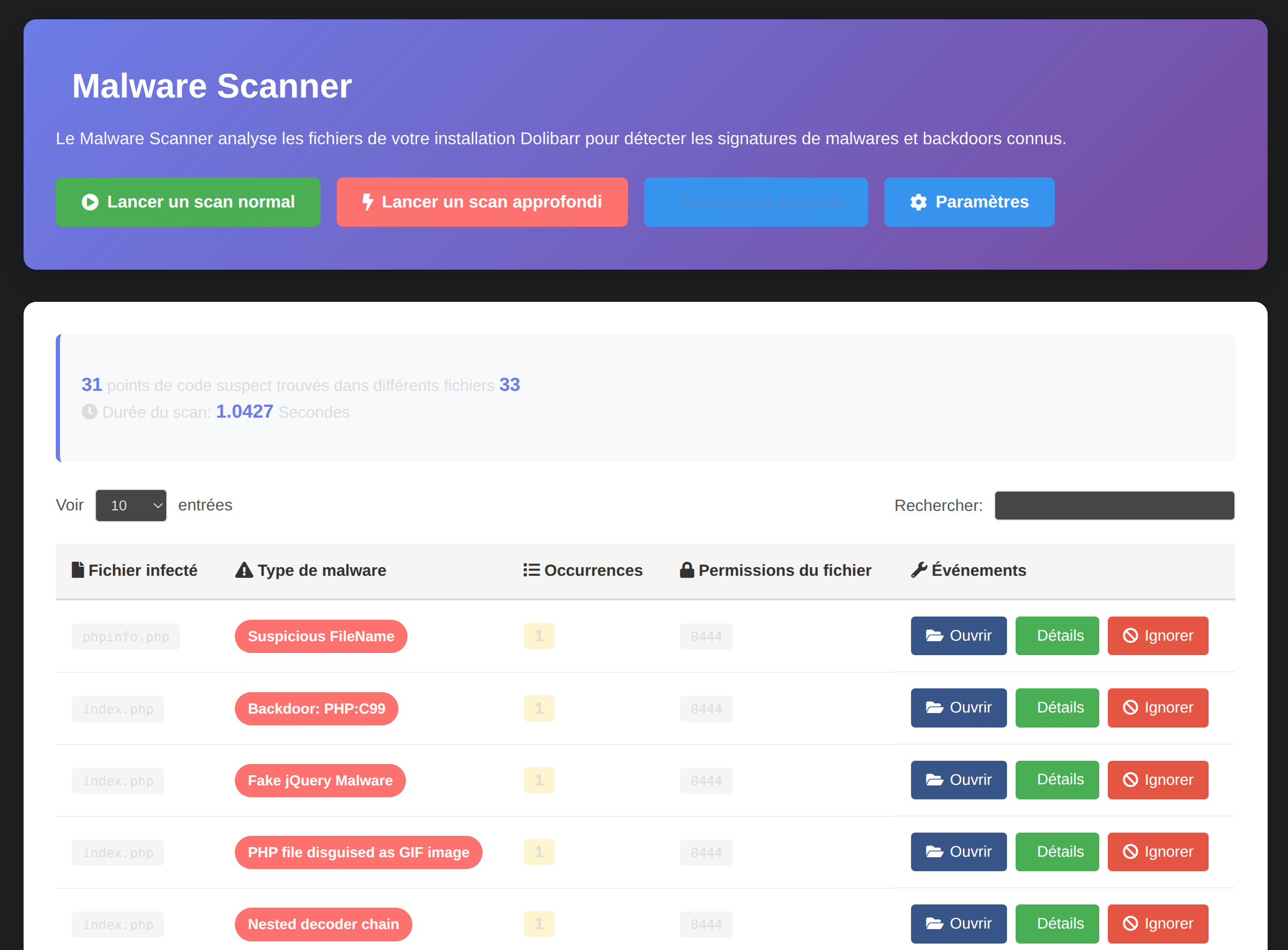Click the PHP file disguised as GIF image badge

(x=358, y=852)
